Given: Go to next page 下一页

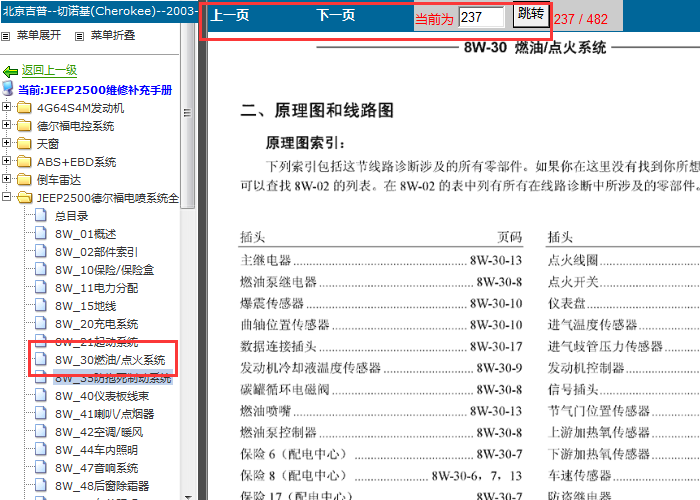Looking at the screenshot, I should [x=336, y=16].
